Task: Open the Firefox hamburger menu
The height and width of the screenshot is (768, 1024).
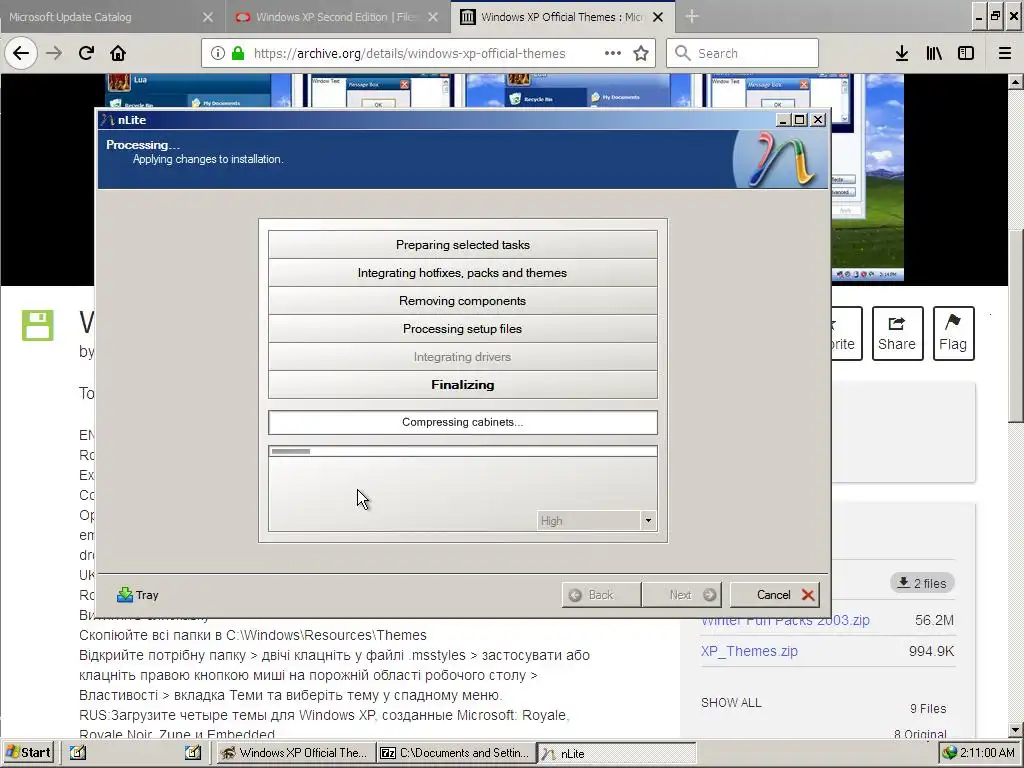Action: coord(1005,53)
